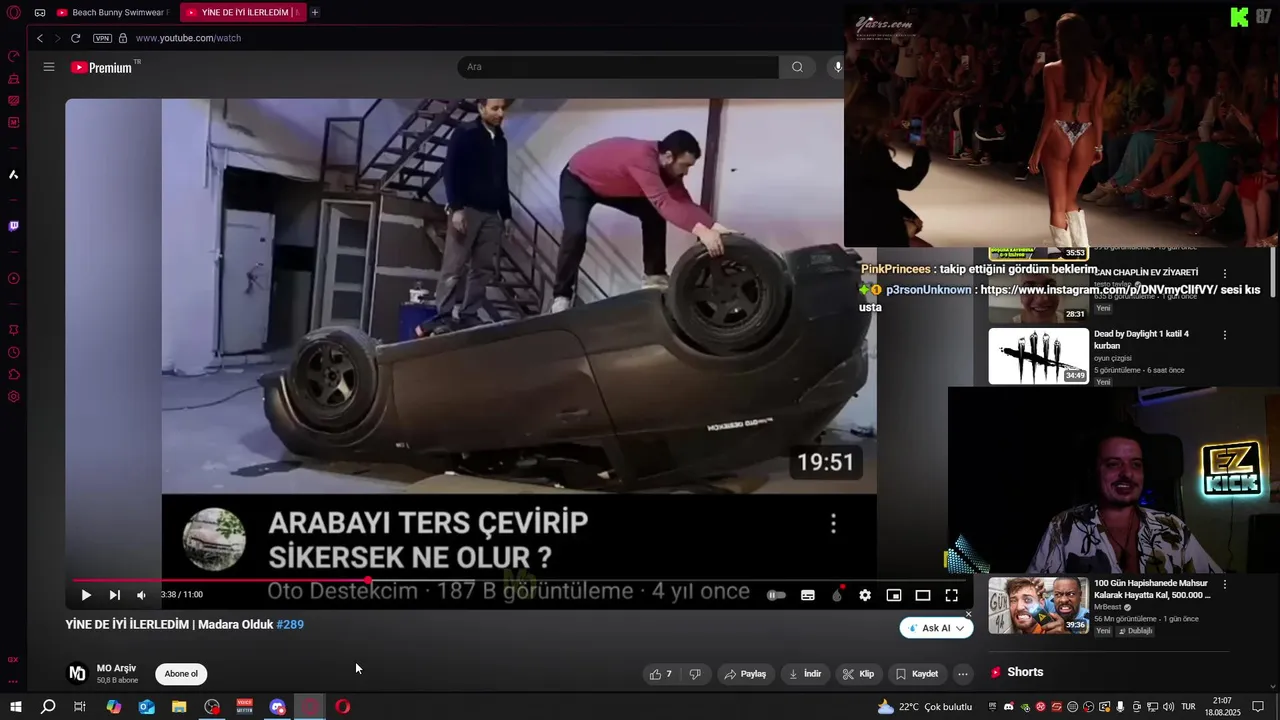Click the www.youtube.com/watch address bar

point(188,38)
